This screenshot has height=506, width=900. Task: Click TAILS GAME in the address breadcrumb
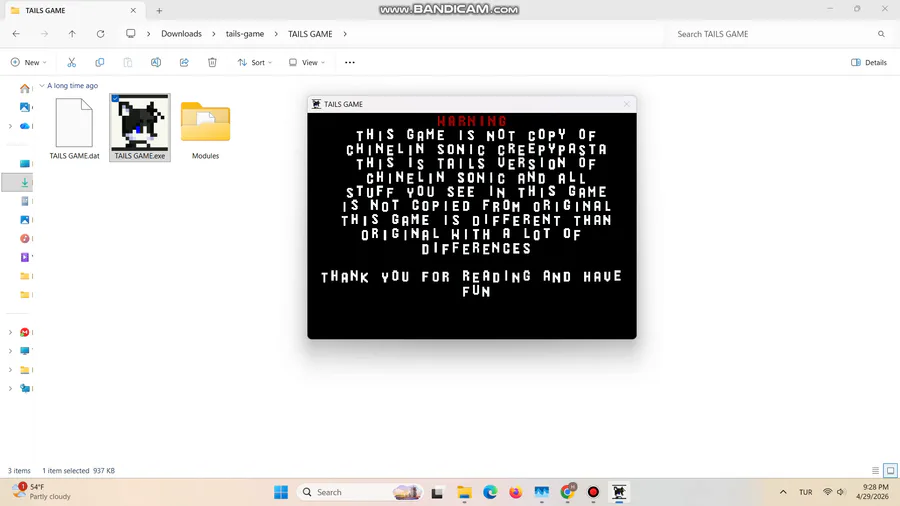[x=310, y=34]
